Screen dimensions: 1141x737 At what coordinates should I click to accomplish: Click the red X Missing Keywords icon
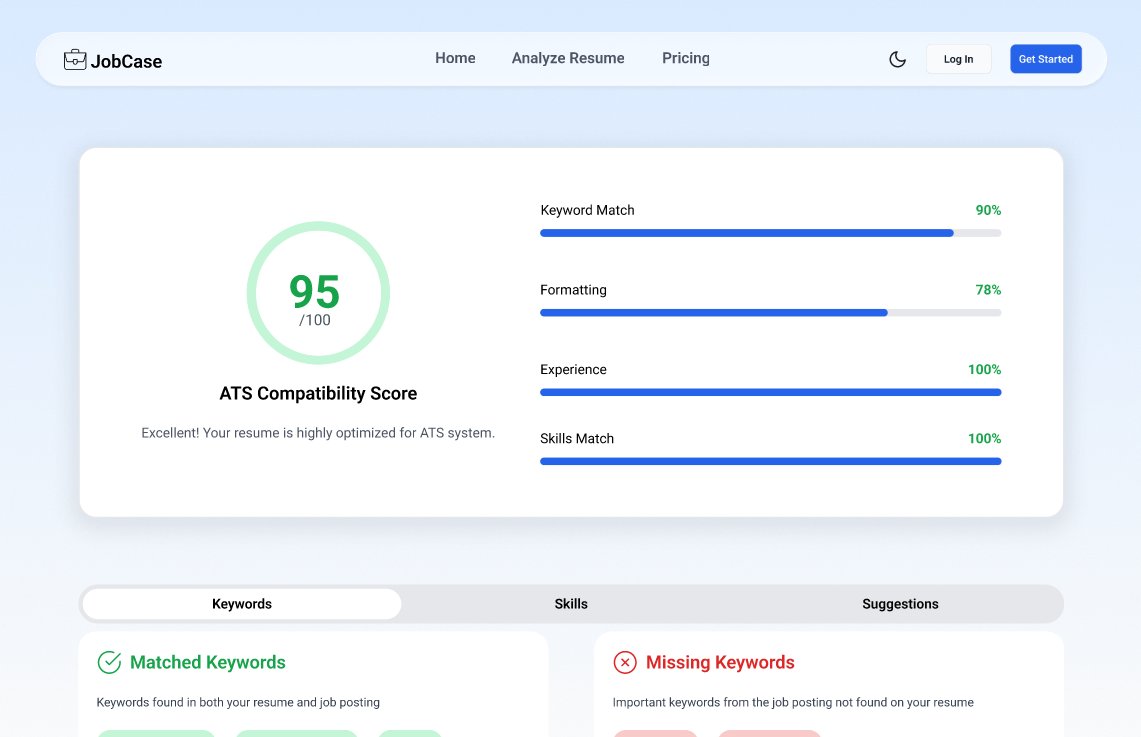[625, 662]
